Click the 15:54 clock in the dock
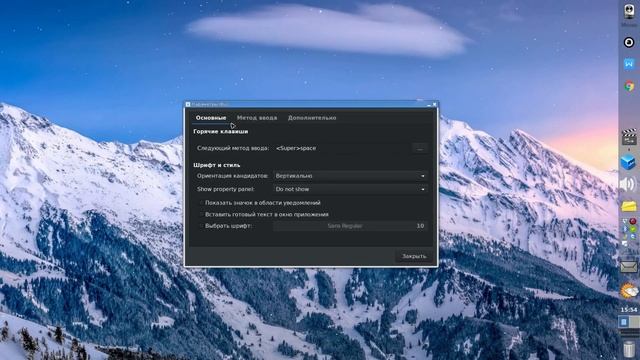The width and height of the screenshot is (640, 360). 629,310
